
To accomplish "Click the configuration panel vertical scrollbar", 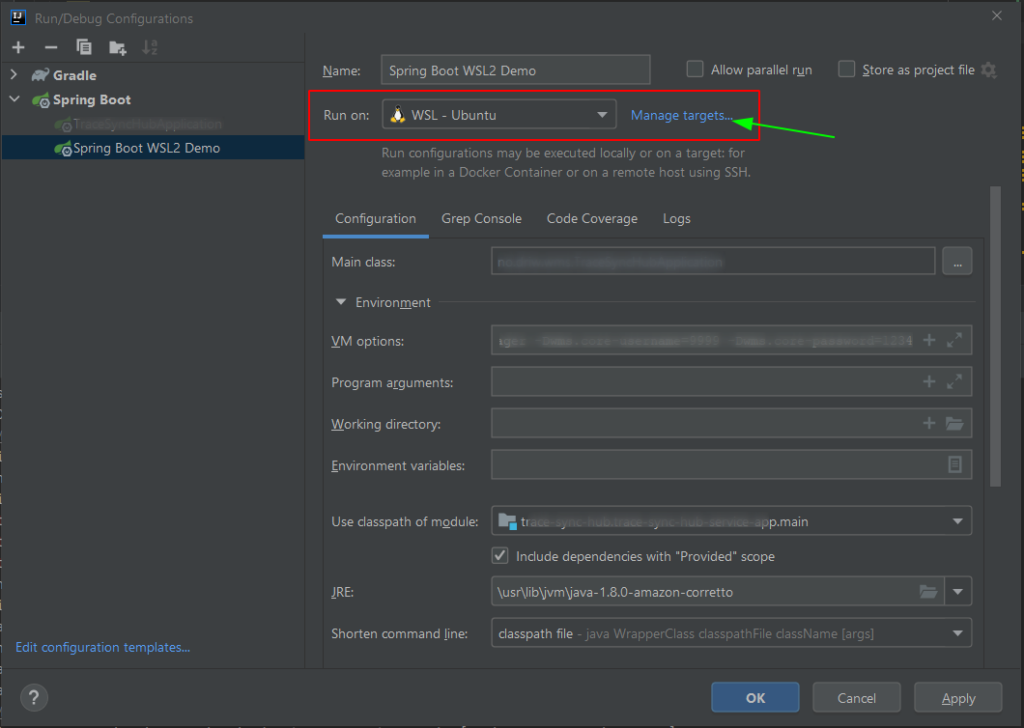I will [x=995, y=336].
